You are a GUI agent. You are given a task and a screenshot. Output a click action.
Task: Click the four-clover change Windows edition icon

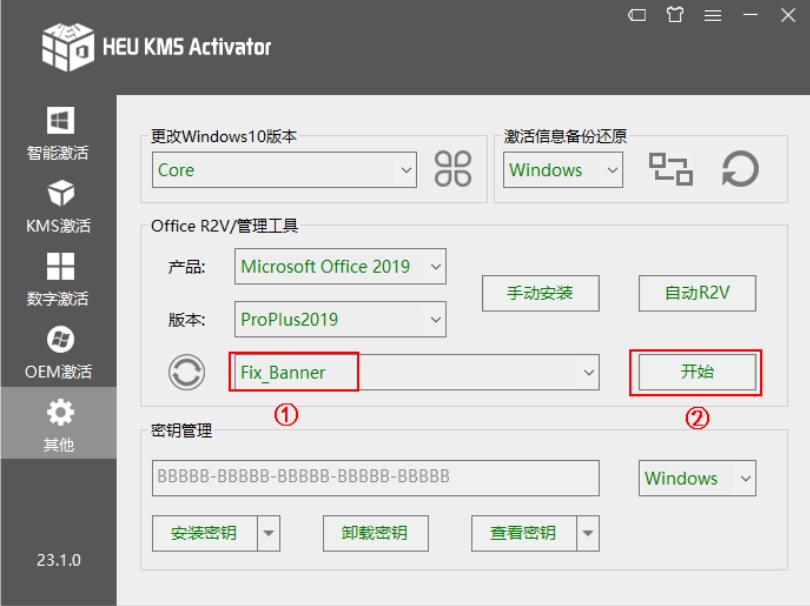[453, 169]
